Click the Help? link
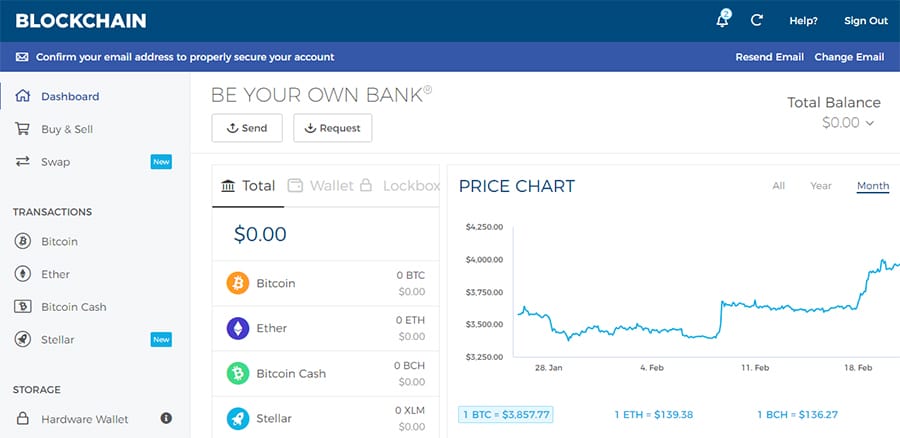 [x=804, y=21]
